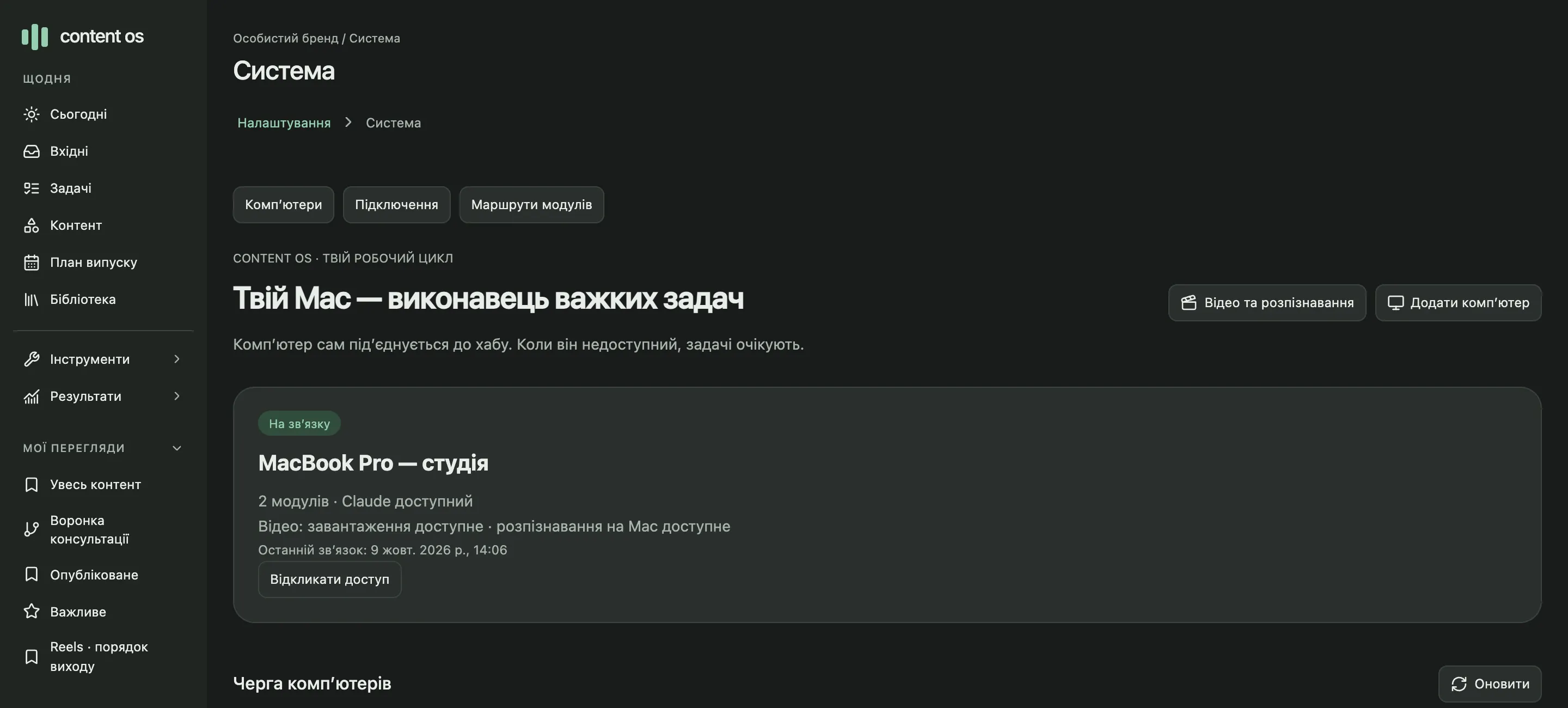Click the monitor icon in Додати комп'ютер
Screen dimensions: 1568x708
point(1396,303)
